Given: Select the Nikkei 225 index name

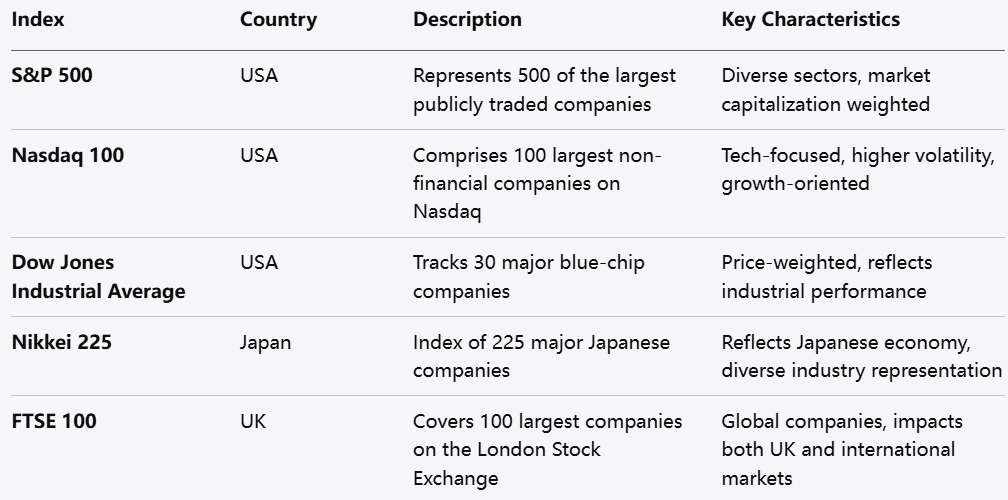Looking at the screenshot, I should tap(62, 343).
